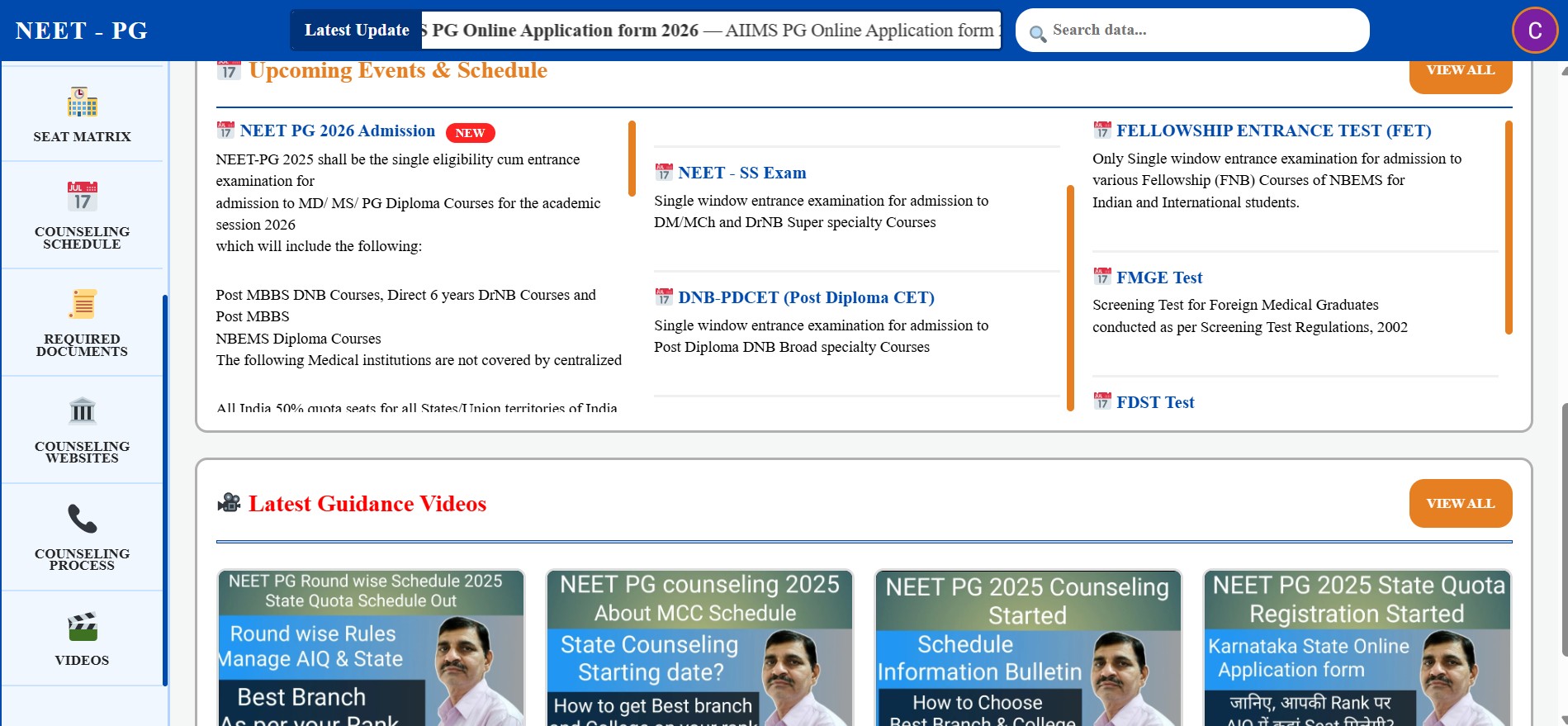Open Required Documents scroll icon
This screenshot has width=1568, height=726.
click(x=82, y=304)
